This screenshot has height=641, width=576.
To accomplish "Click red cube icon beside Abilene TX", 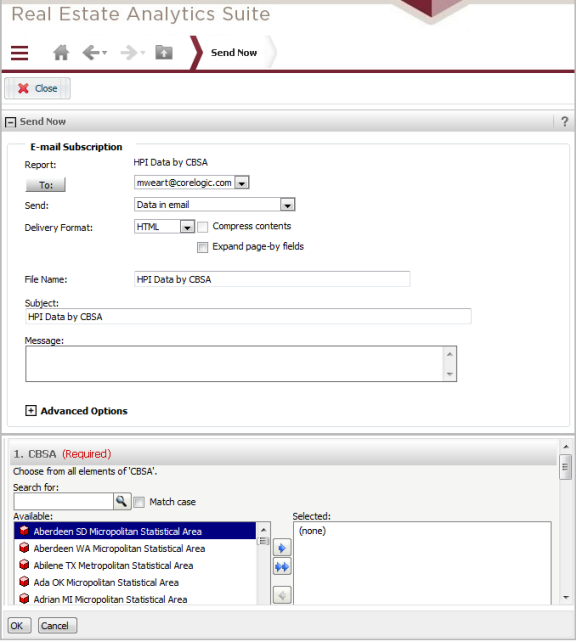I will point(24,565).
